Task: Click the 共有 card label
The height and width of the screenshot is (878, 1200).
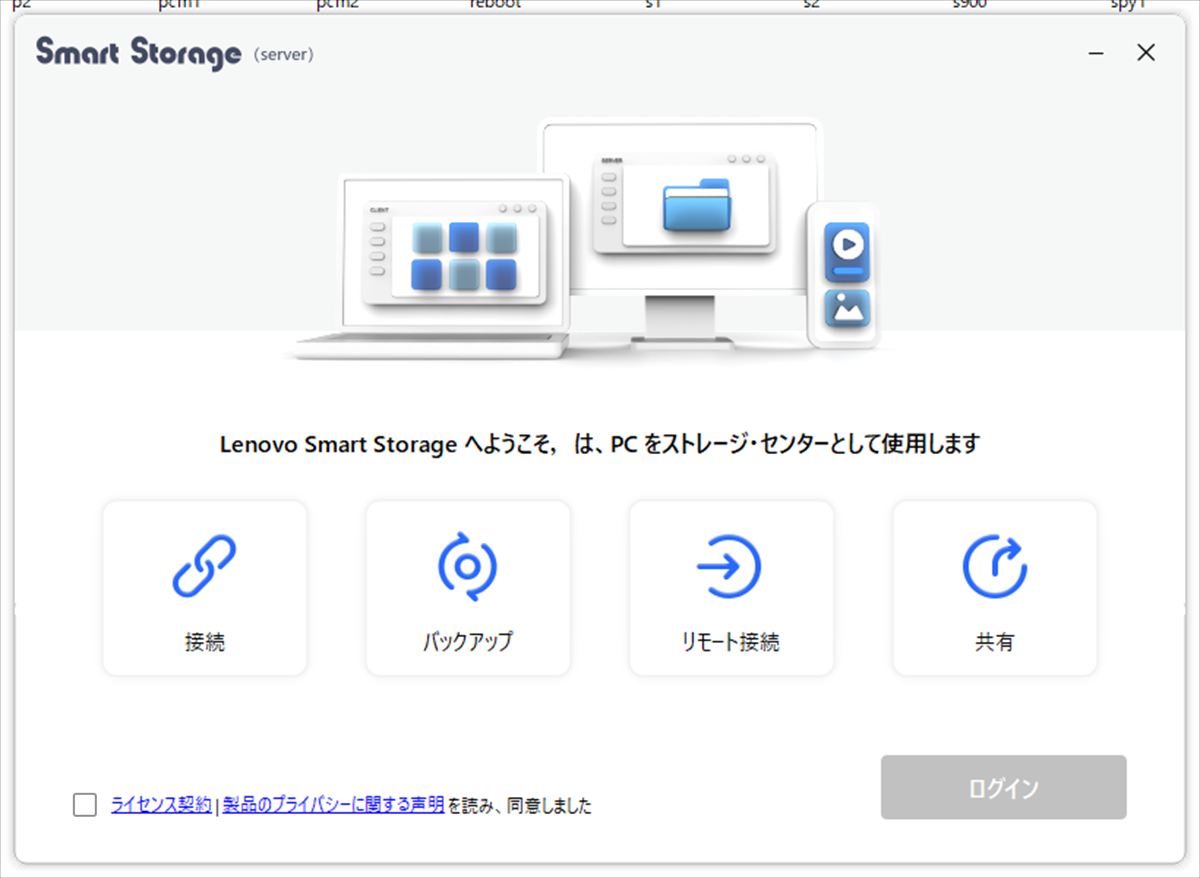Action: pyautogui.click(x=994, y=642)
